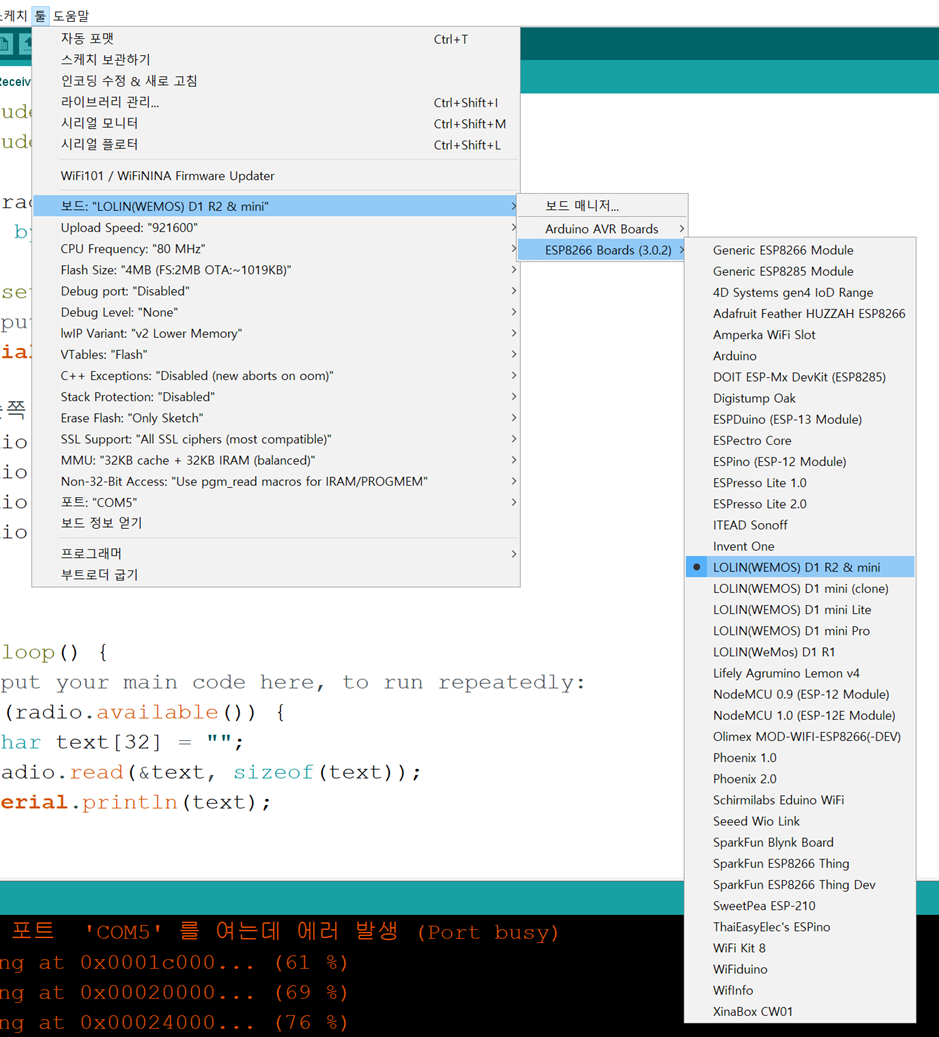Expand Erase Flash "Only Sketch" submenu

pyautogui.click(x=276, y=418)
